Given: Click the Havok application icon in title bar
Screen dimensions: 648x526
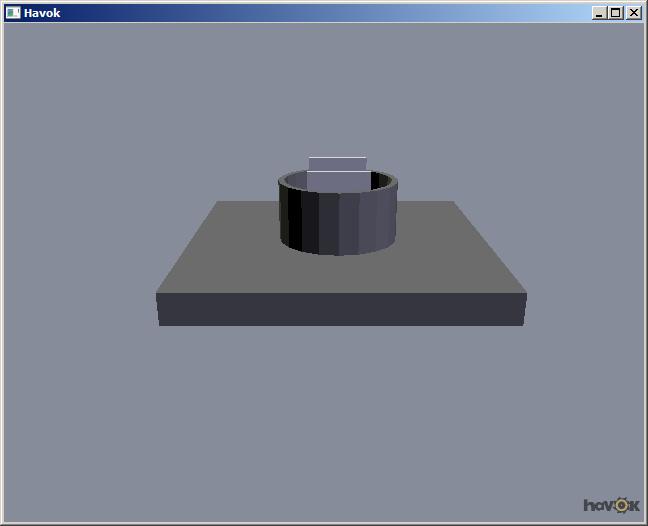Looking at the screenshot, I should [13, 13].
